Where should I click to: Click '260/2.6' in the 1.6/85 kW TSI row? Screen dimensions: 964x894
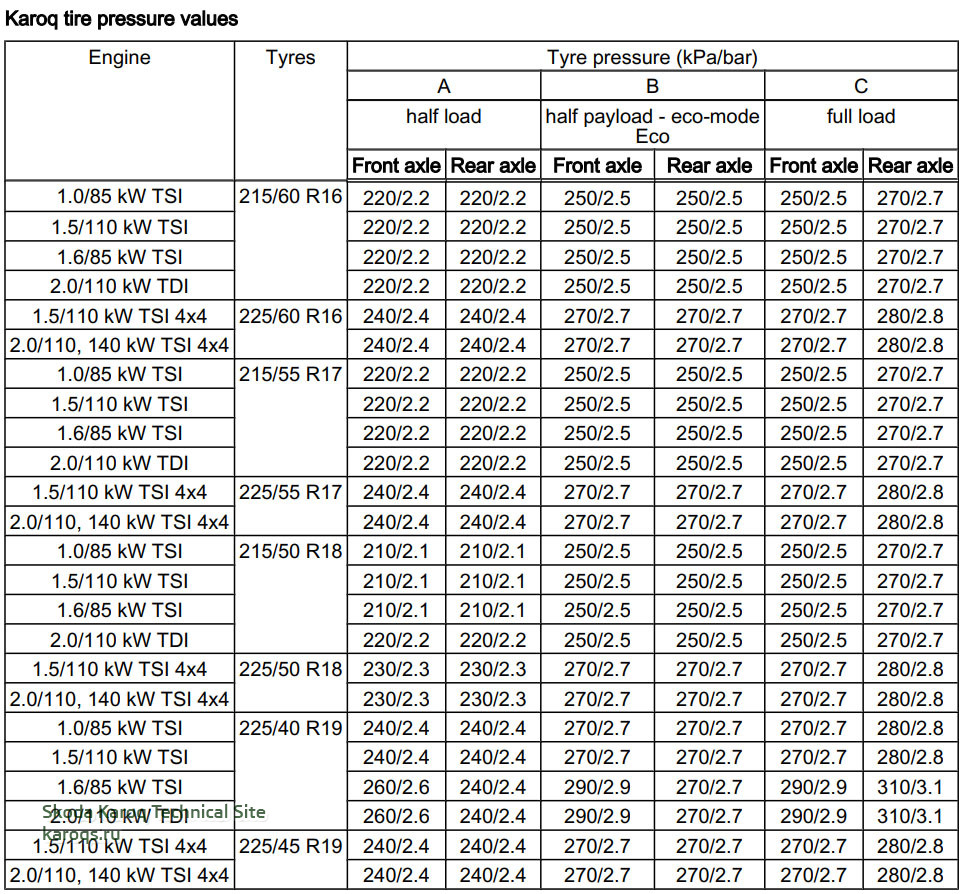[396, 788]
